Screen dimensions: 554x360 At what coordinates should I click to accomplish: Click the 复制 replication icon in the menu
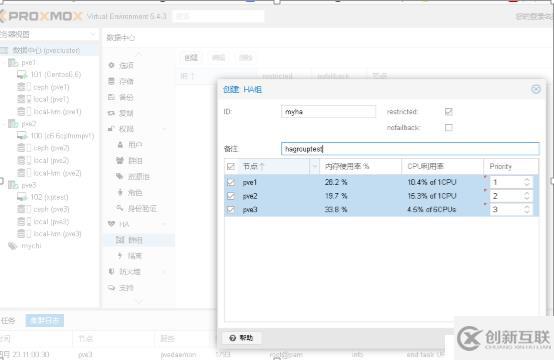click(x=111, y=113)
